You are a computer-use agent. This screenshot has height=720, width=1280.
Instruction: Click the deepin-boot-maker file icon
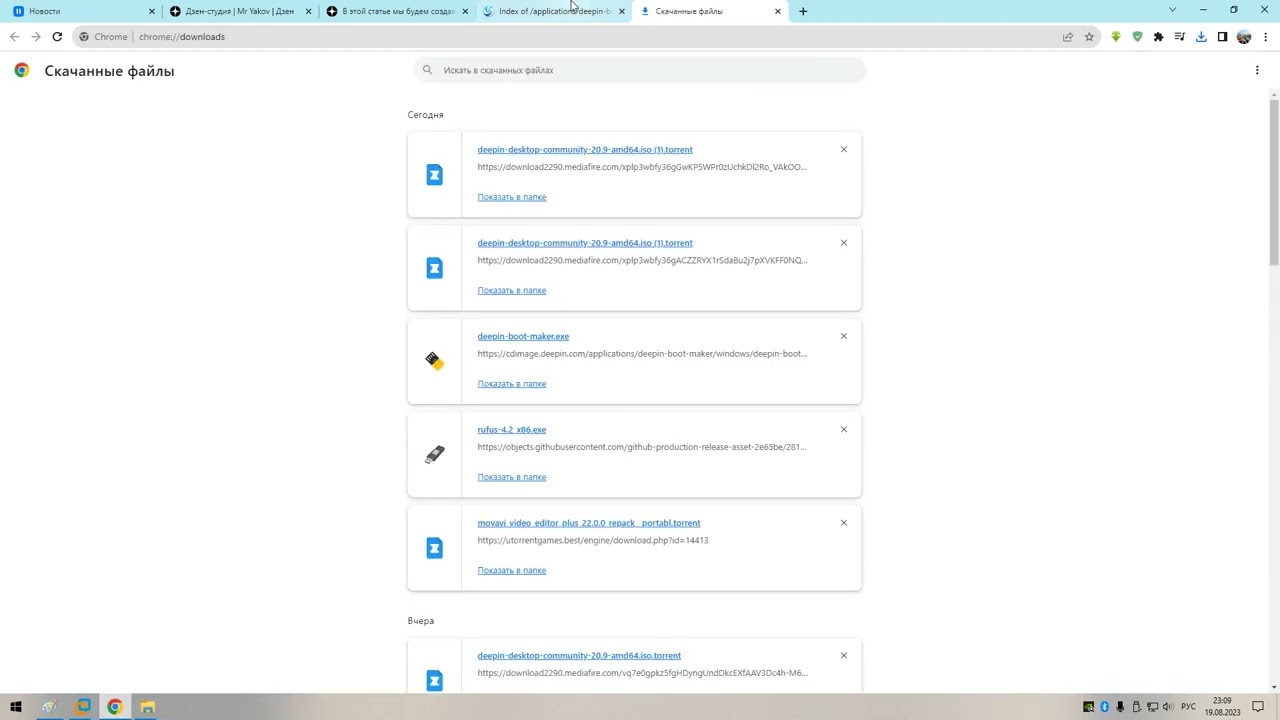coord(434,361)
